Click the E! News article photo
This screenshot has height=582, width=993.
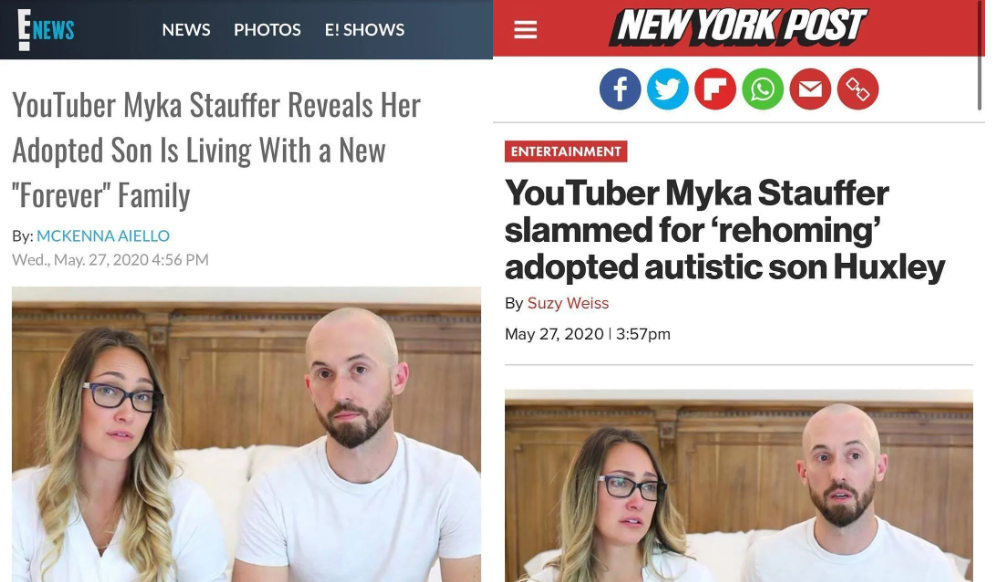pyautogui.click(x=246, y=434)
